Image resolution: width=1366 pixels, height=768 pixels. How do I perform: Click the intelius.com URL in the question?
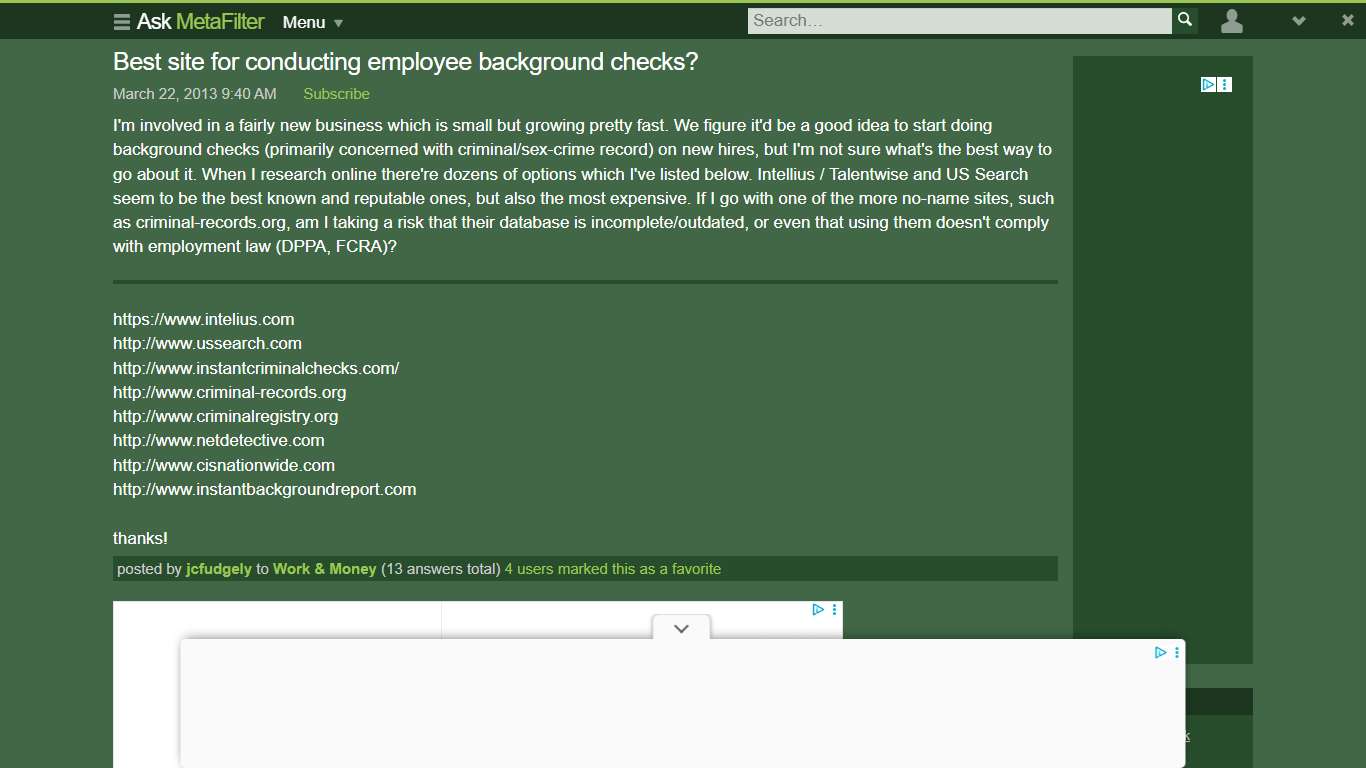204,319
